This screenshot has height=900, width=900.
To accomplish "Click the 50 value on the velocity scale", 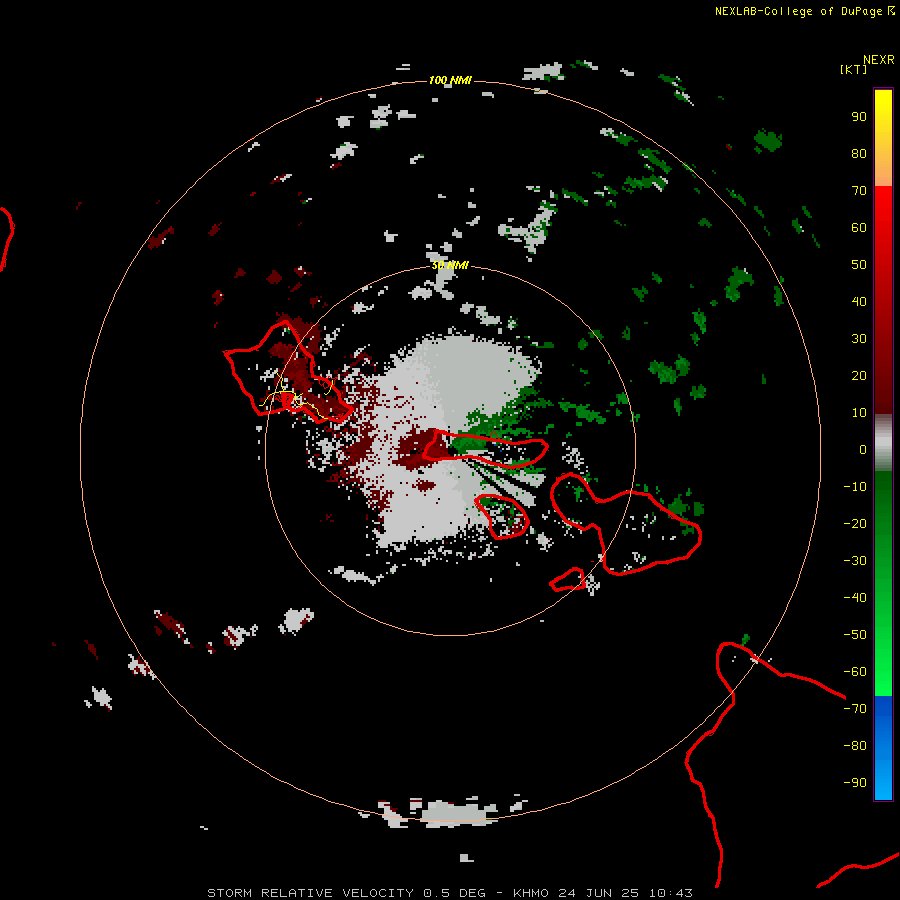I will 859,265.
